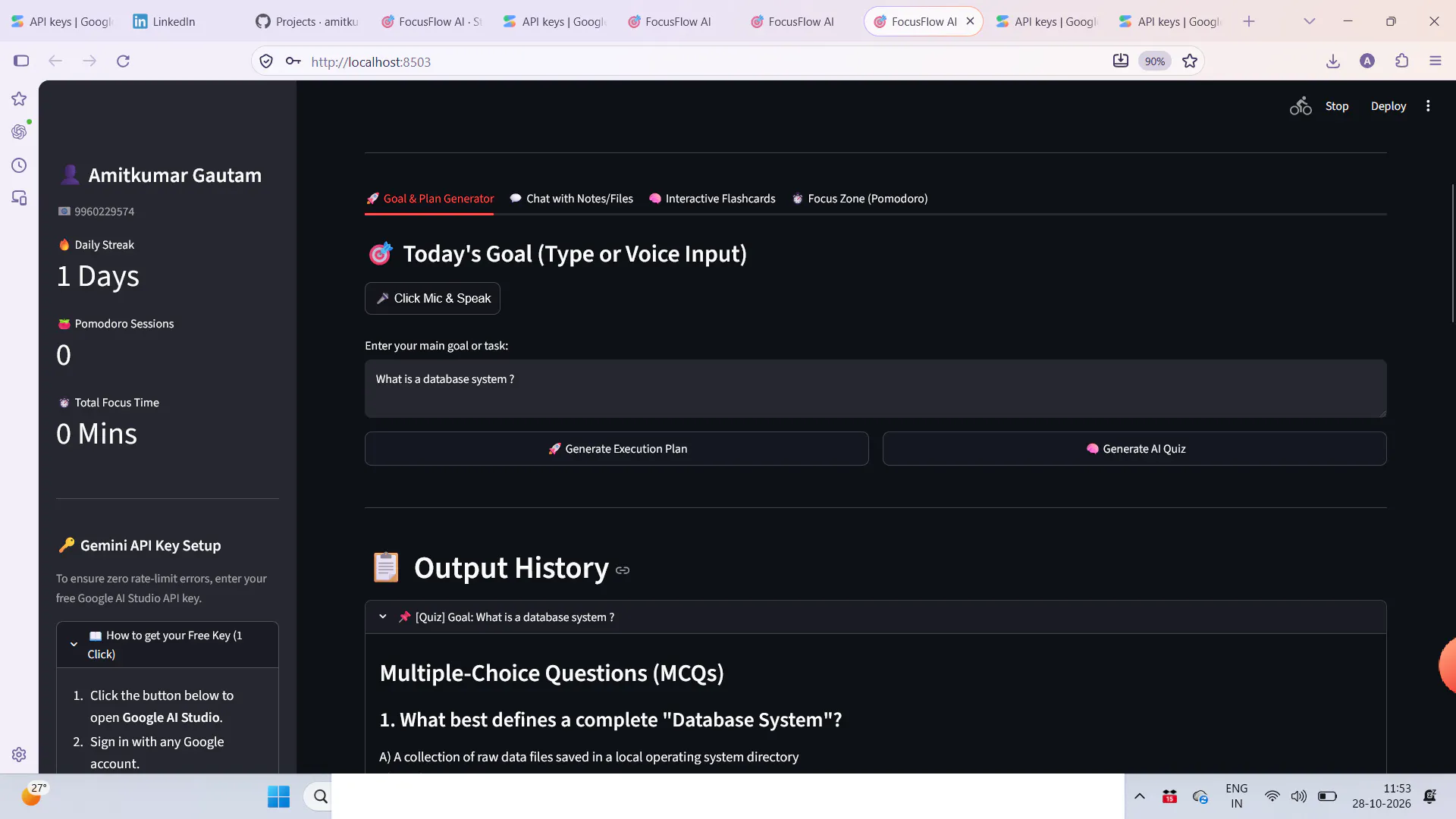Click Generate AI Quiz button
The height and width of the screenshot is (819, 1456).
[1134, 449]
